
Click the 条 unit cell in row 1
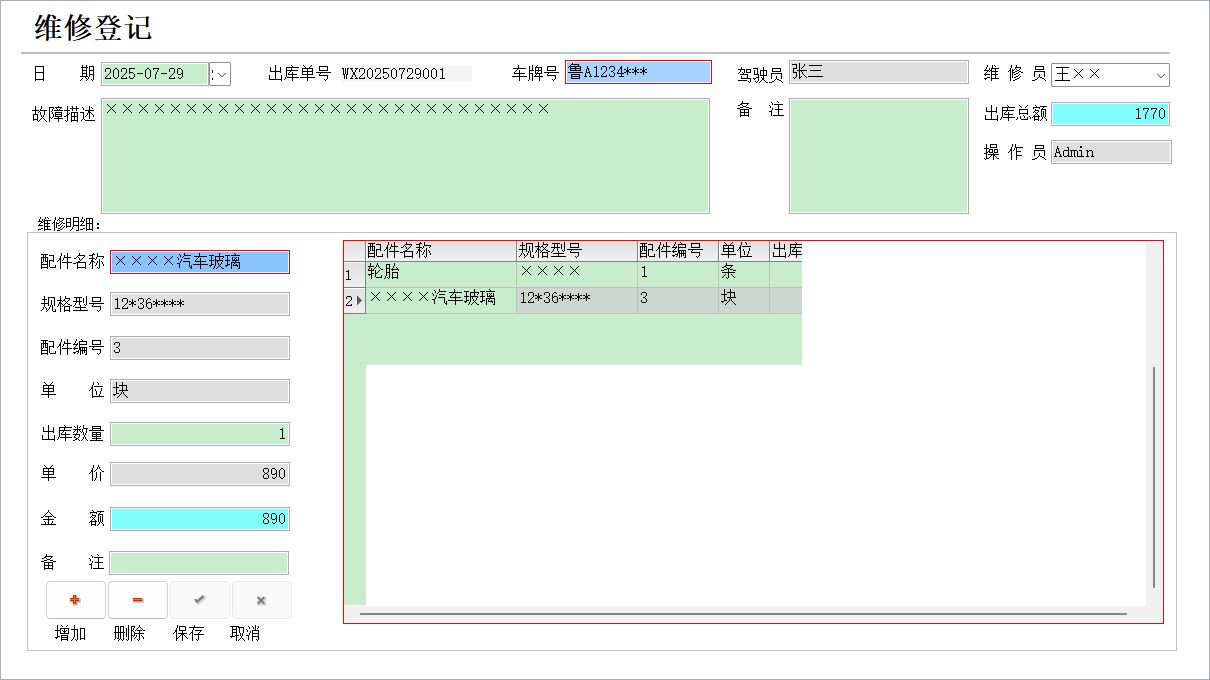744,274
